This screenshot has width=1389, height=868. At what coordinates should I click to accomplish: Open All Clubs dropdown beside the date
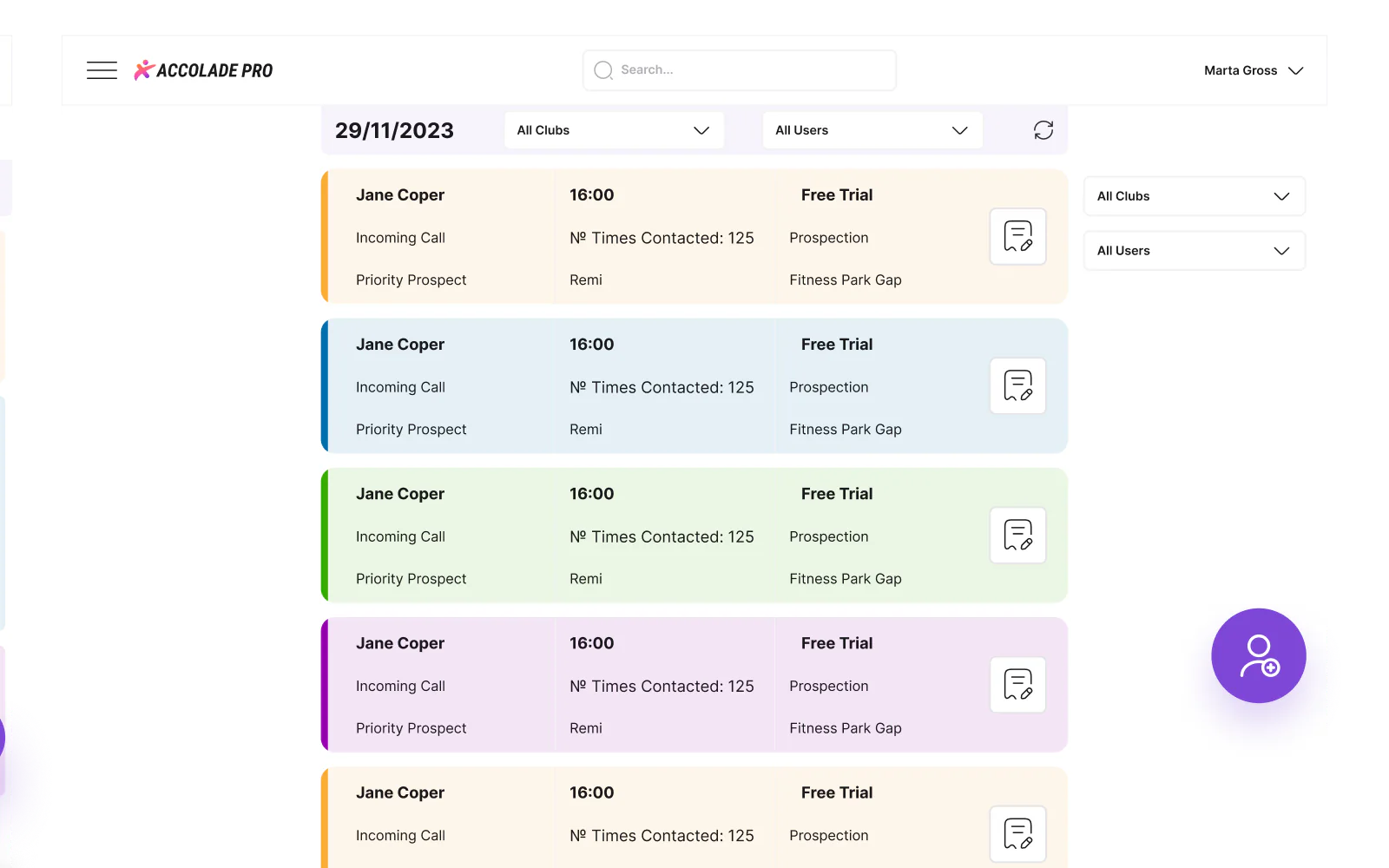(x=614, y=130)
